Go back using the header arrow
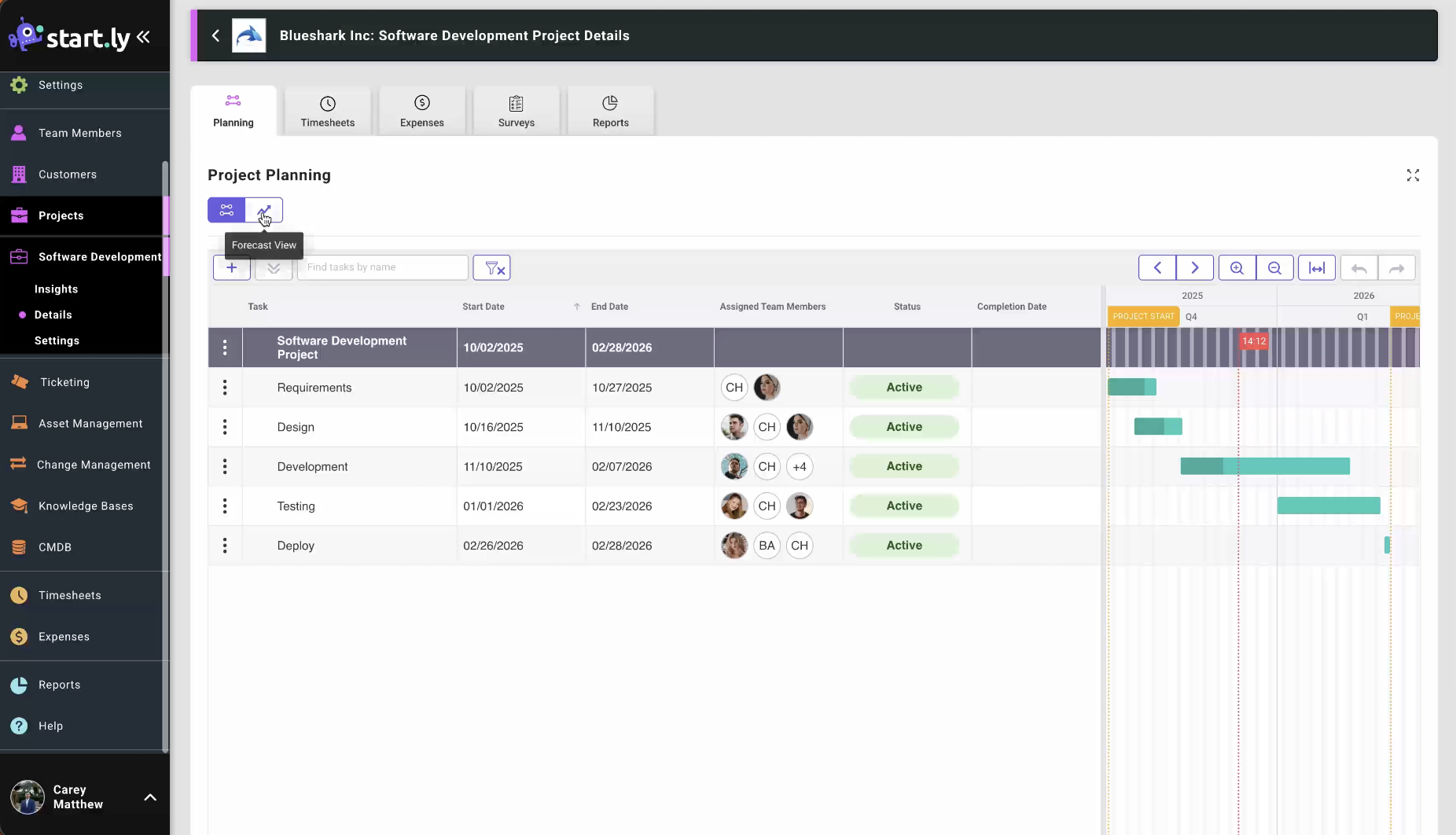1456x835 pixels. pyautogui.click(x=215, y=35)
